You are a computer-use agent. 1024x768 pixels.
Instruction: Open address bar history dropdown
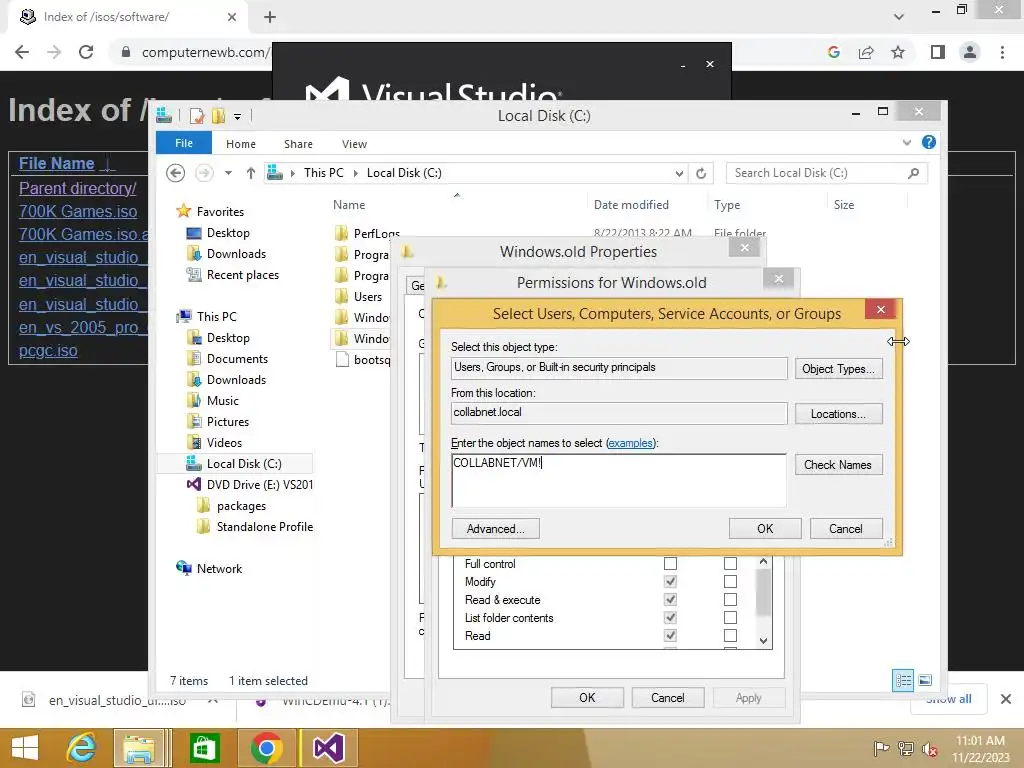(679, 174)
